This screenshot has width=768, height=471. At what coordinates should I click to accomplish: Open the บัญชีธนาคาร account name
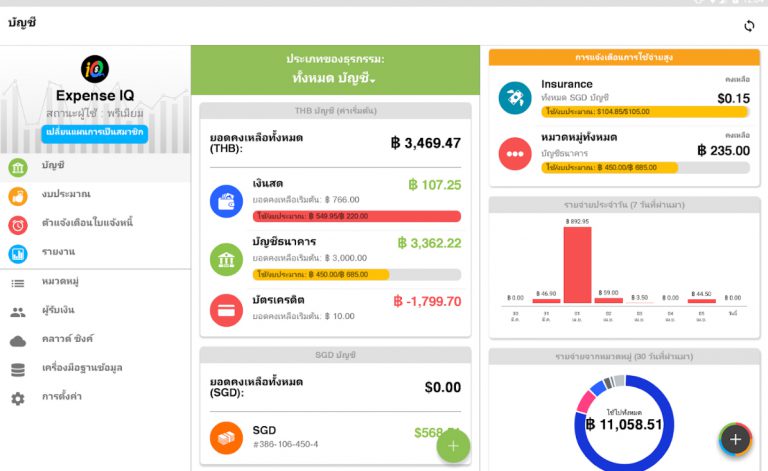[x=284, y=241]
